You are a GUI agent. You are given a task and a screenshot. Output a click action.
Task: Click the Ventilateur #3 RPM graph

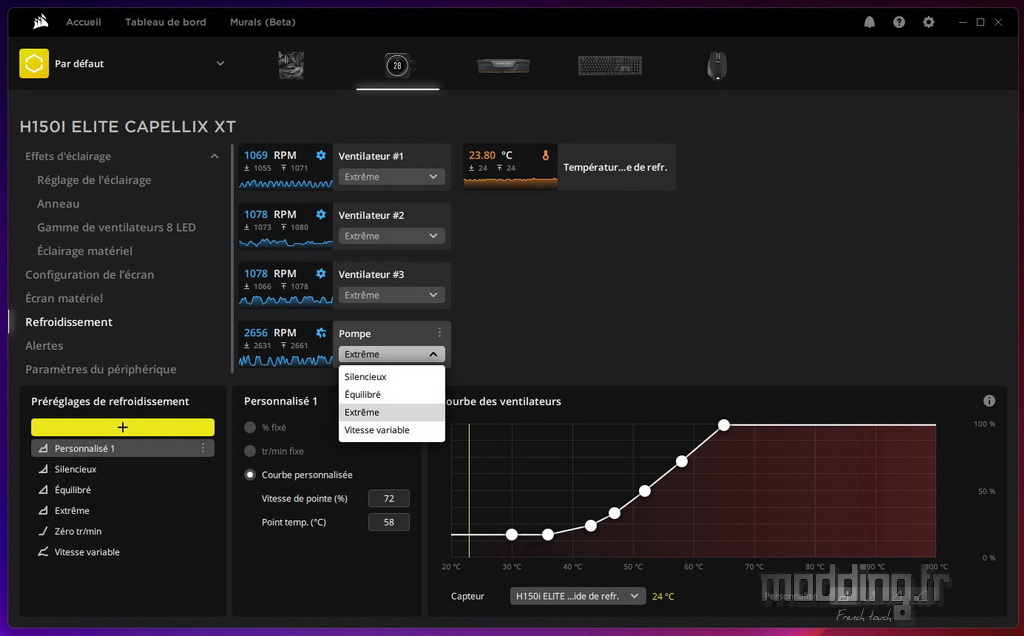[285, 301]
